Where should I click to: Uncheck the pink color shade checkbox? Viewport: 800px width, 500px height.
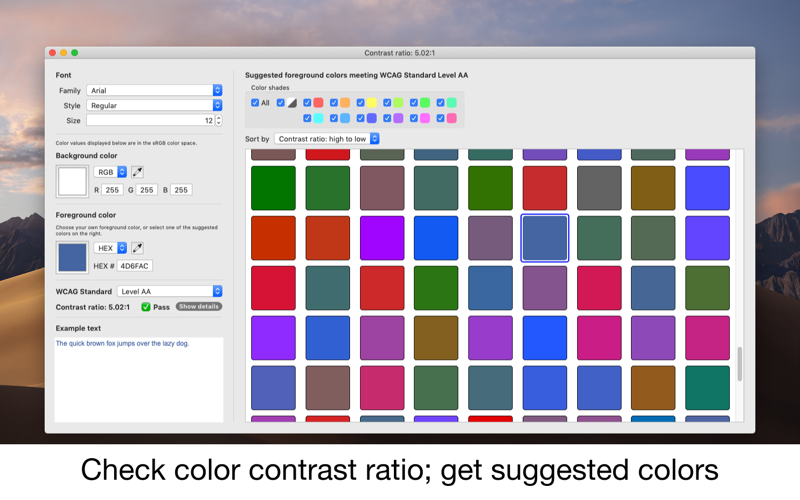(441, 118)
